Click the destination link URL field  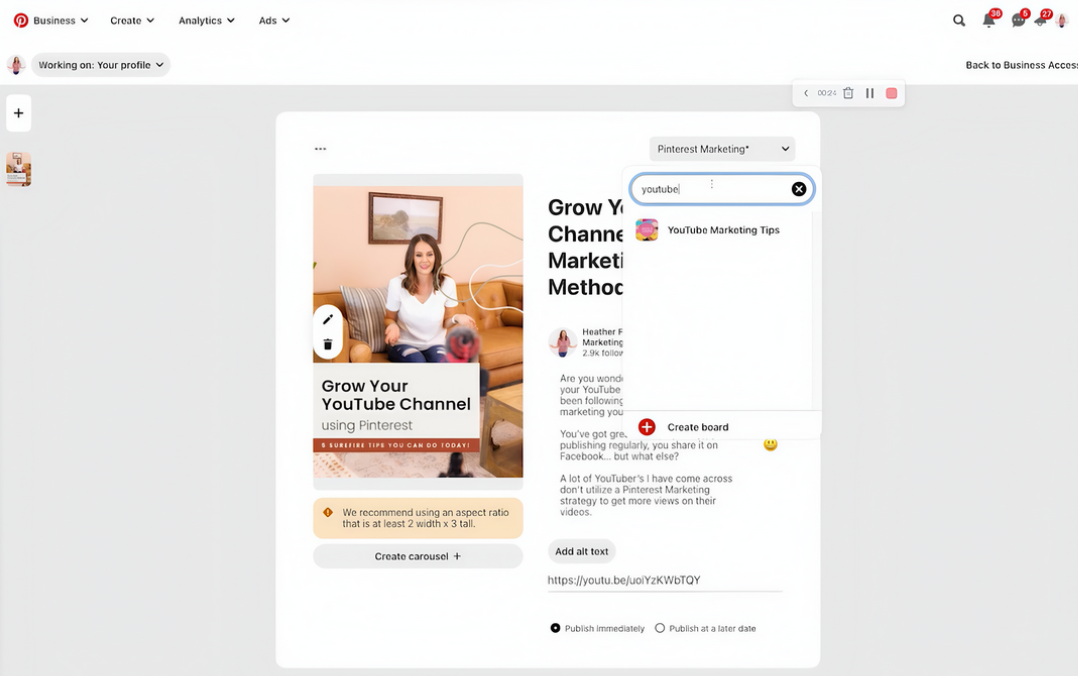pos(665,580)
